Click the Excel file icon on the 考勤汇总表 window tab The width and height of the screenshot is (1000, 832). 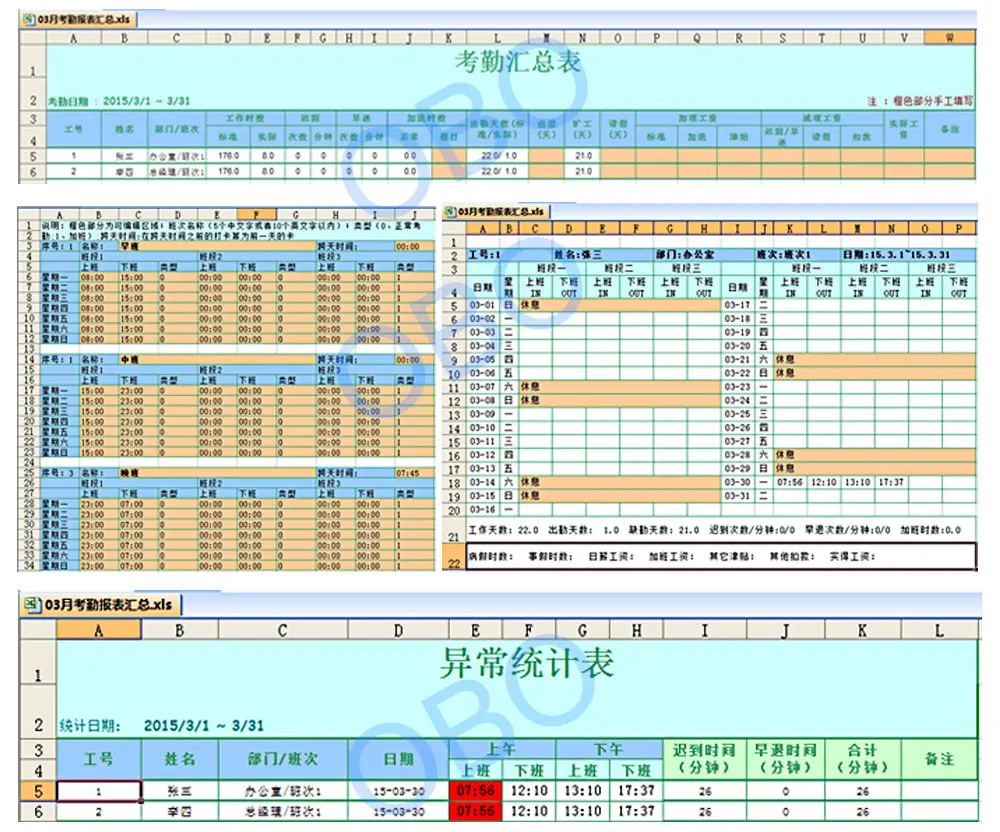tap(29, 19)
